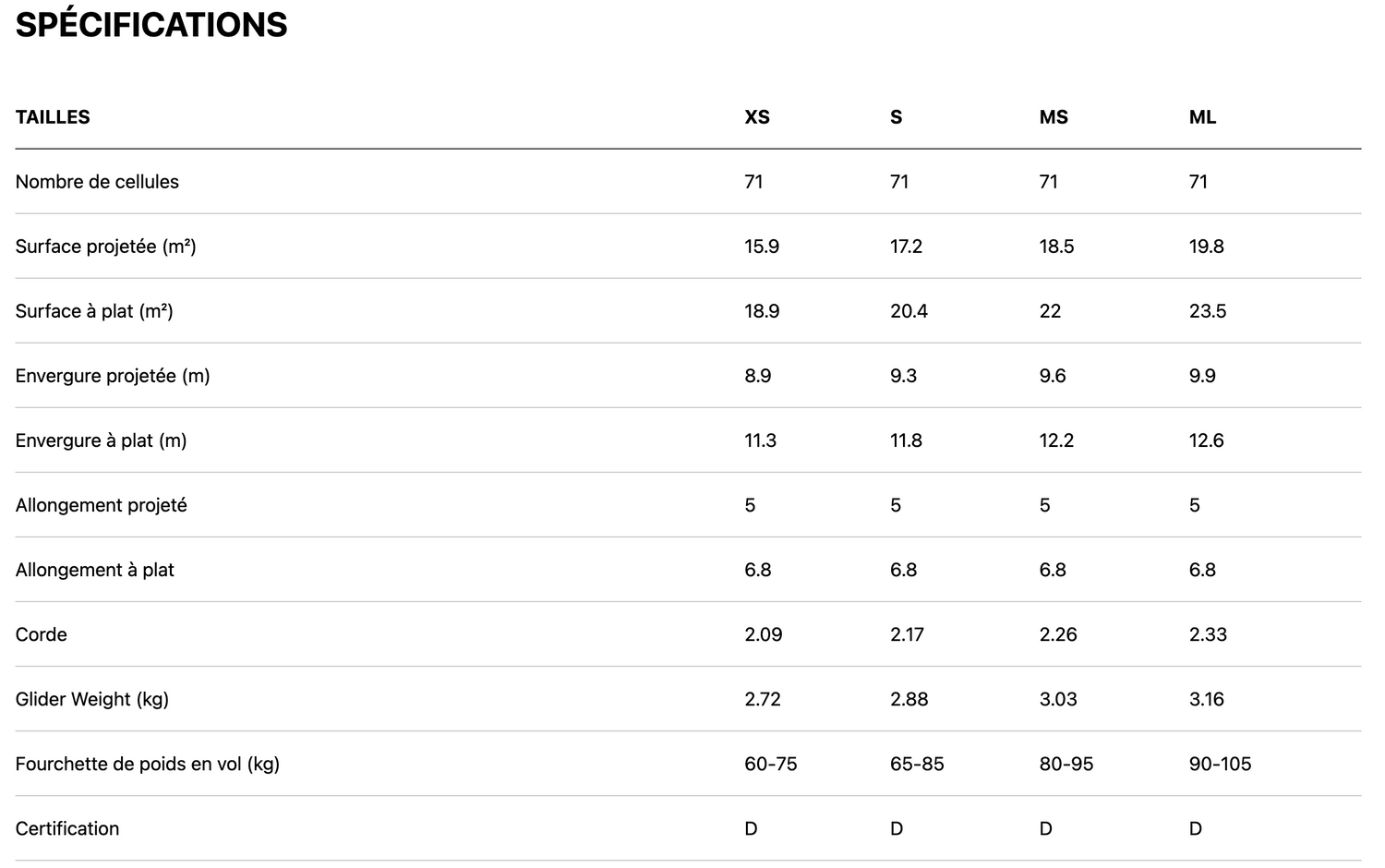Click the SPÉCIFICATIONS heading
1385x868 pixels.
pyautogui.click(x=151, y=25)
